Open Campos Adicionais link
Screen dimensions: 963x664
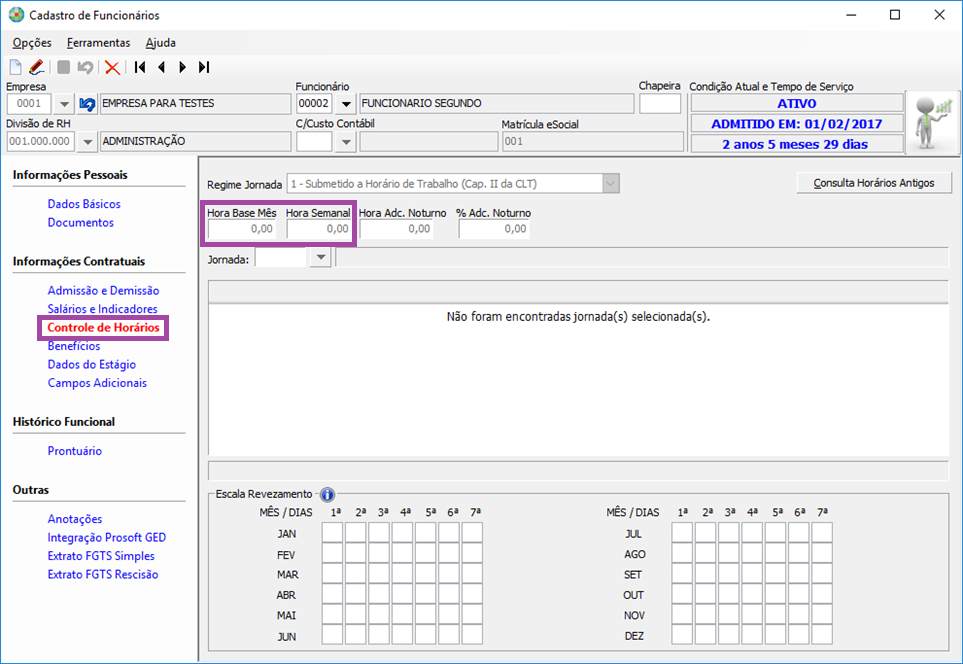(x=97, y=383)
